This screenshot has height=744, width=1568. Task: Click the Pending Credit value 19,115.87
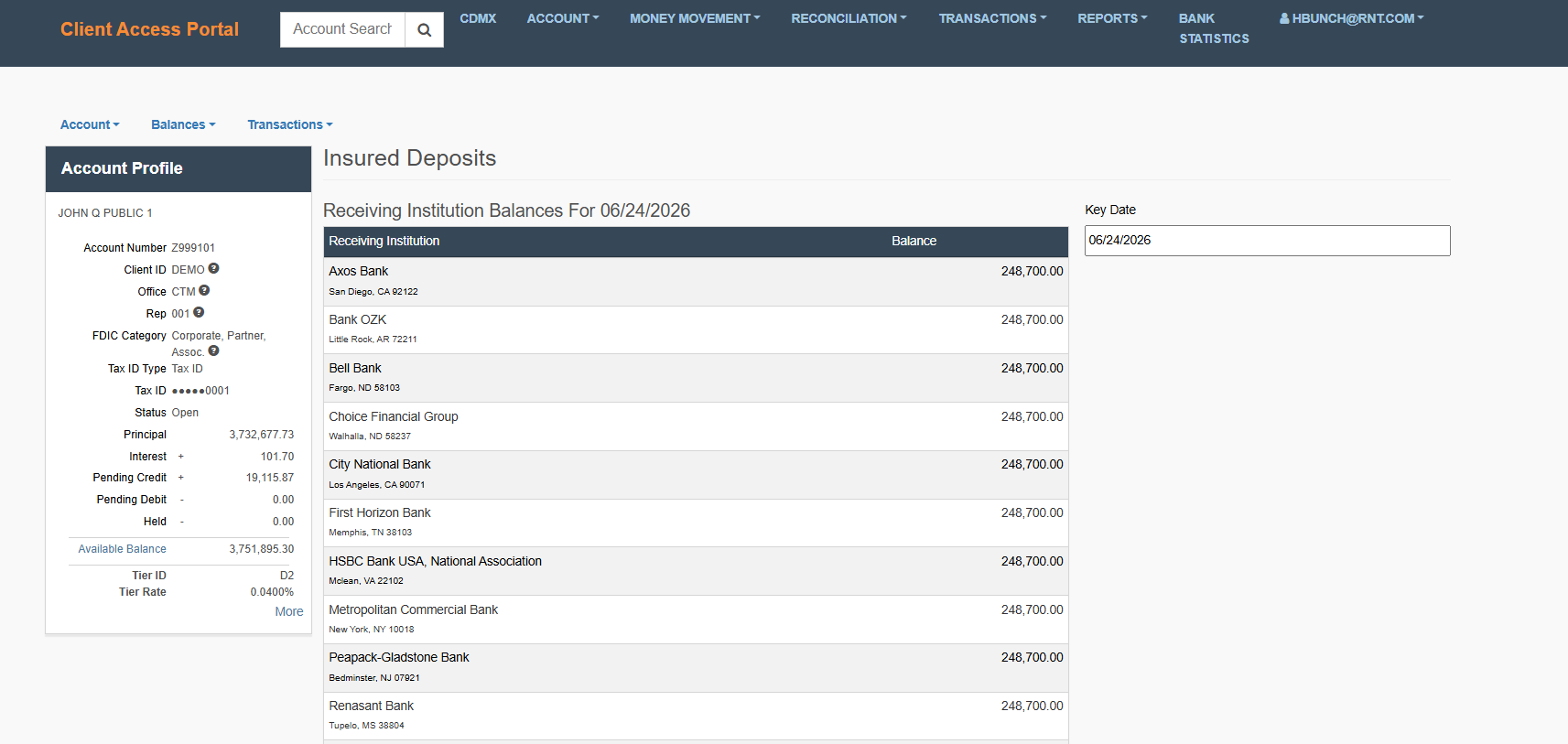tap(270, 478)
